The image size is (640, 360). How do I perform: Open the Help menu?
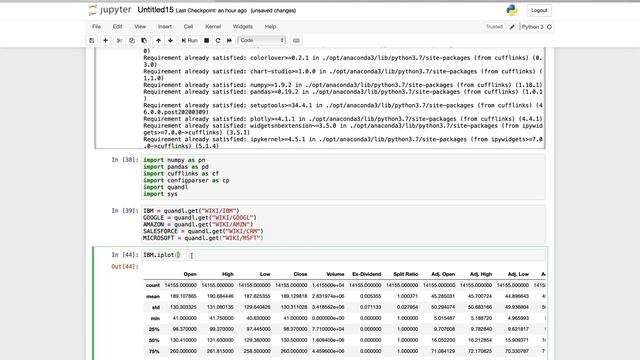click(271, 27)
